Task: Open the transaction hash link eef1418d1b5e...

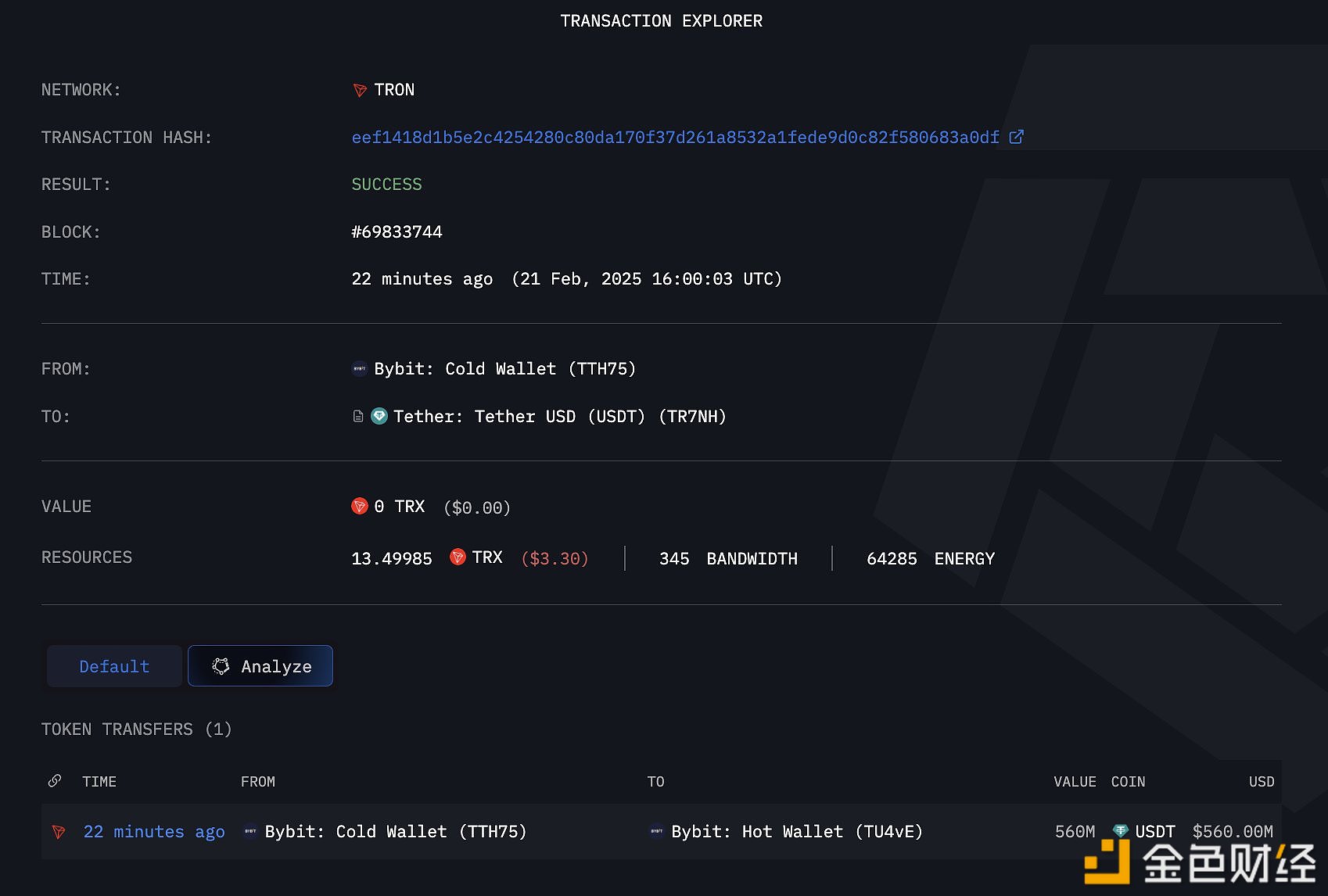Action: click(676, 137)
